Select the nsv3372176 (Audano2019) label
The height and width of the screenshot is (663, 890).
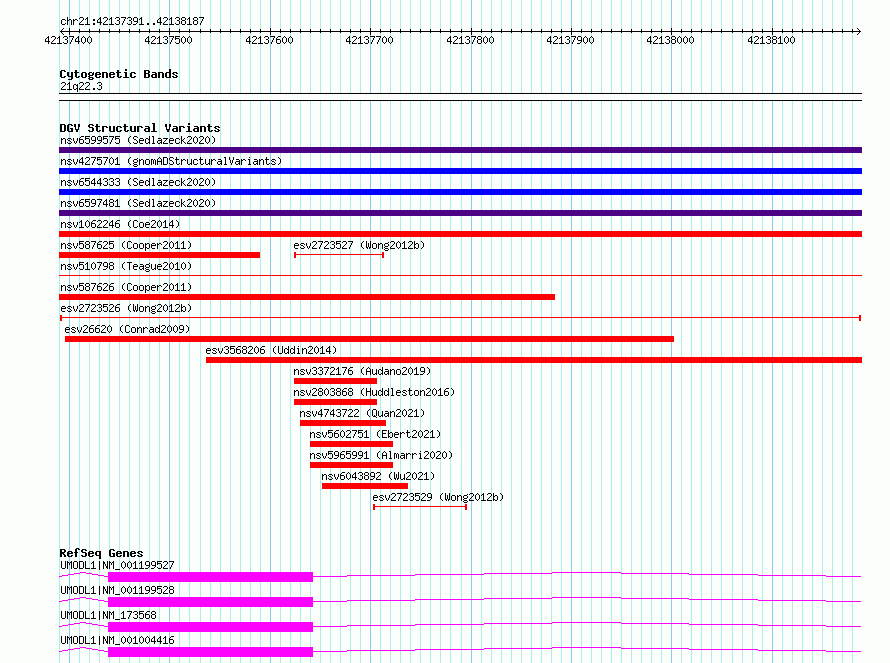(x=362, y=371)
